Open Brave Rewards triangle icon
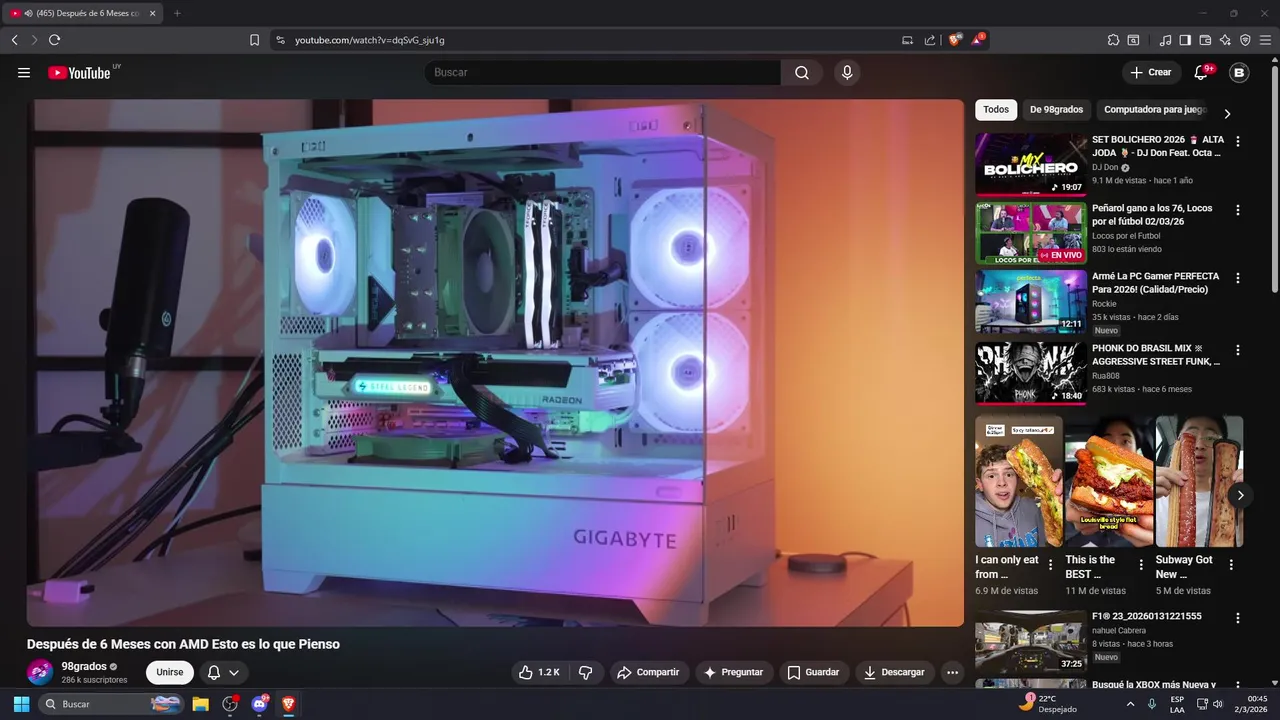The height and width of the screenshot is (720, 1280). [978, 40]
